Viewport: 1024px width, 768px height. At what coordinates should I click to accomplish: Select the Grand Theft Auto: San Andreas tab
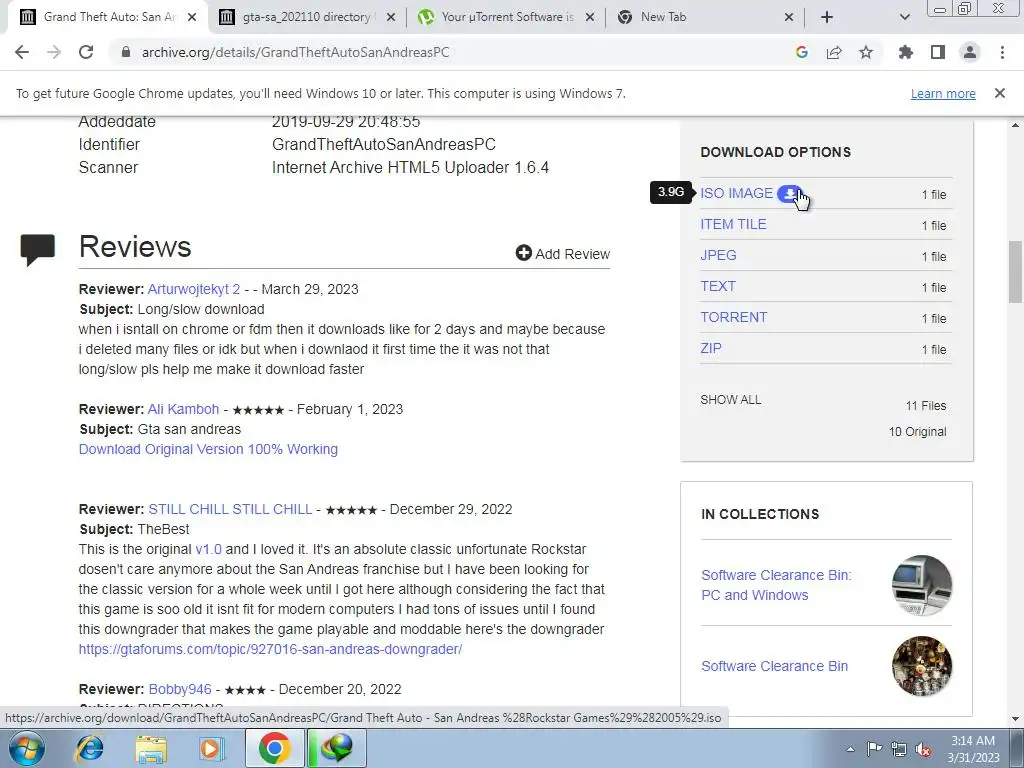pos(110,17)
